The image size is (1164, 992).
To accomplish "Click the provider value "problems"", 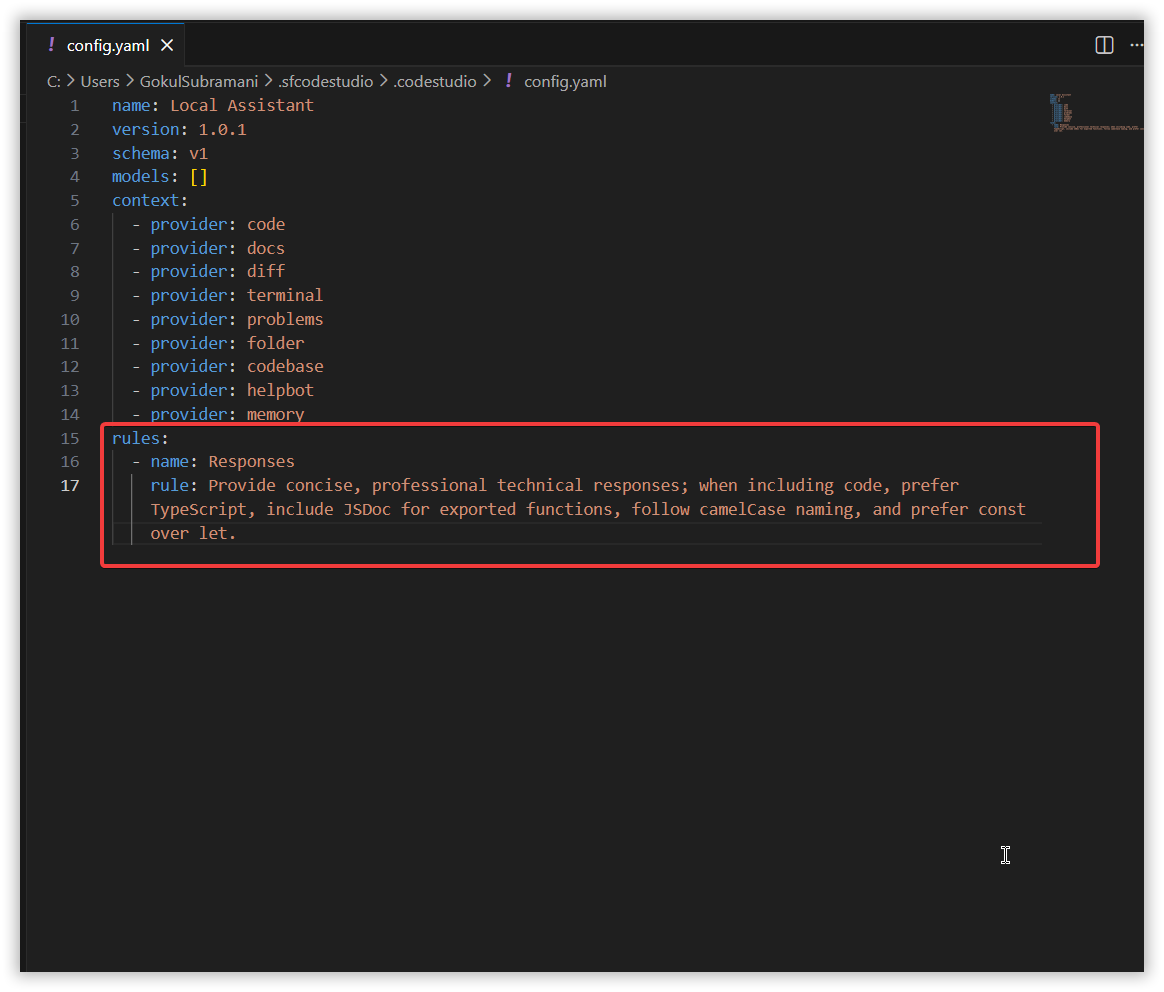I will (x=285, y=319).
